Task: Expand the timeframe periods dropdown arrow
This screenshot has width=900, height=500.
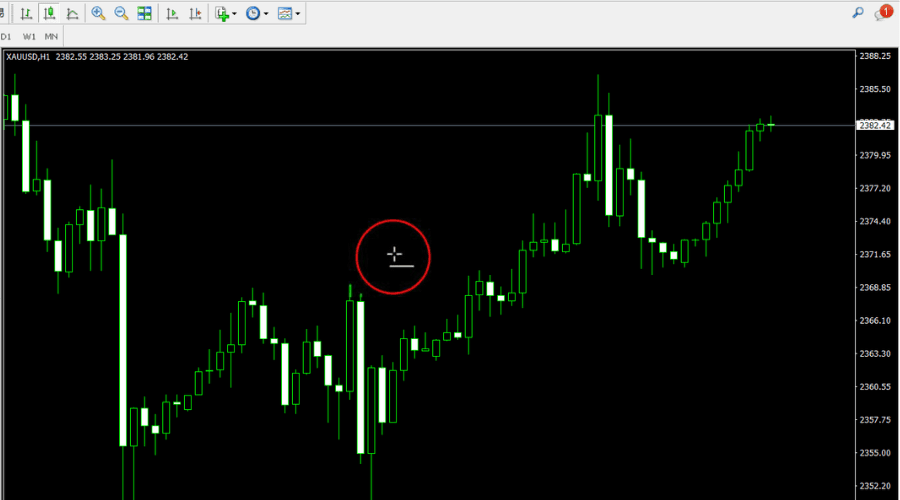Action: click(266, 14)
